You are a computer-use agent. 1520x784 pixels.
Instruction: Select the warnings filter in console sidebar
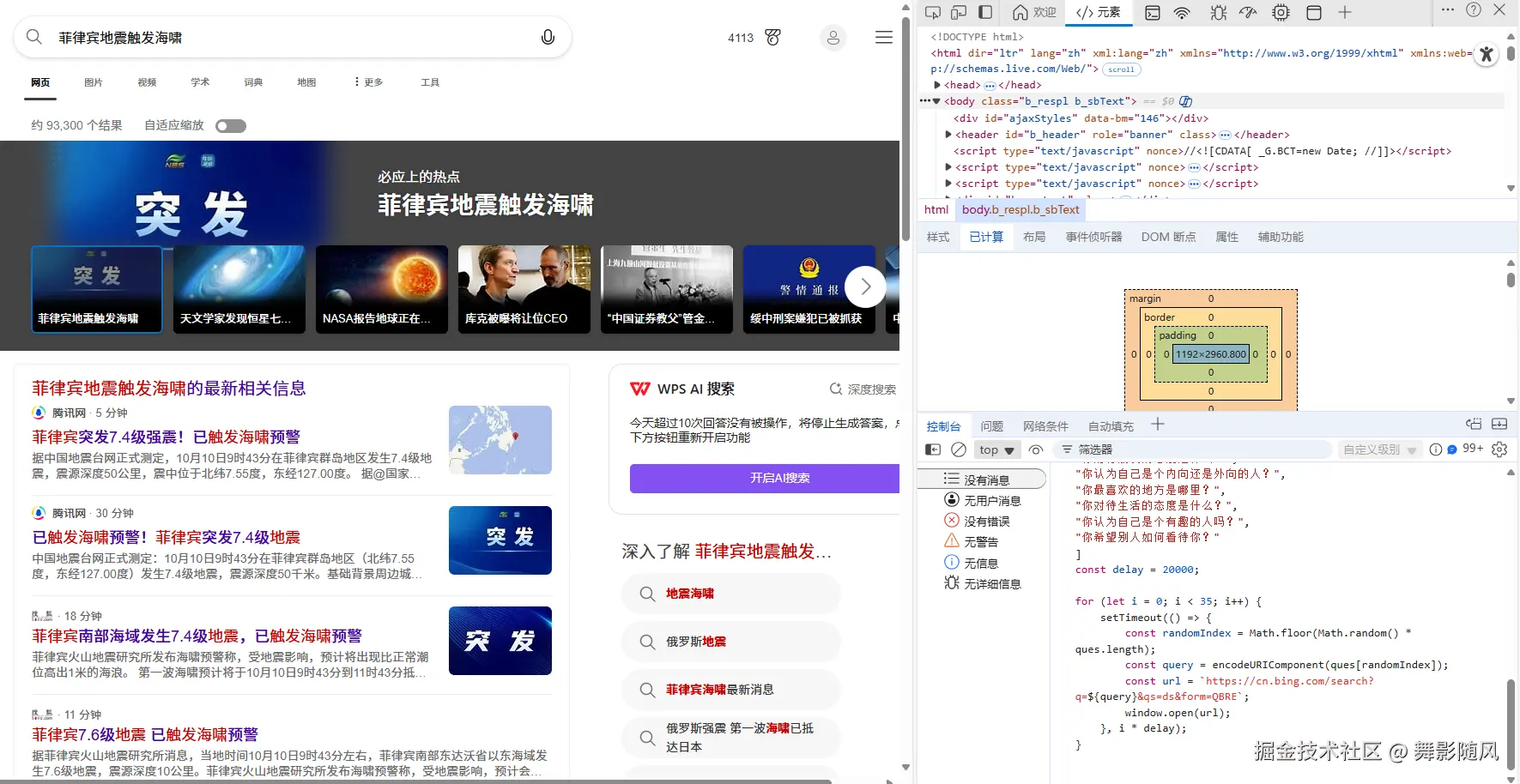tap(980, 541)
